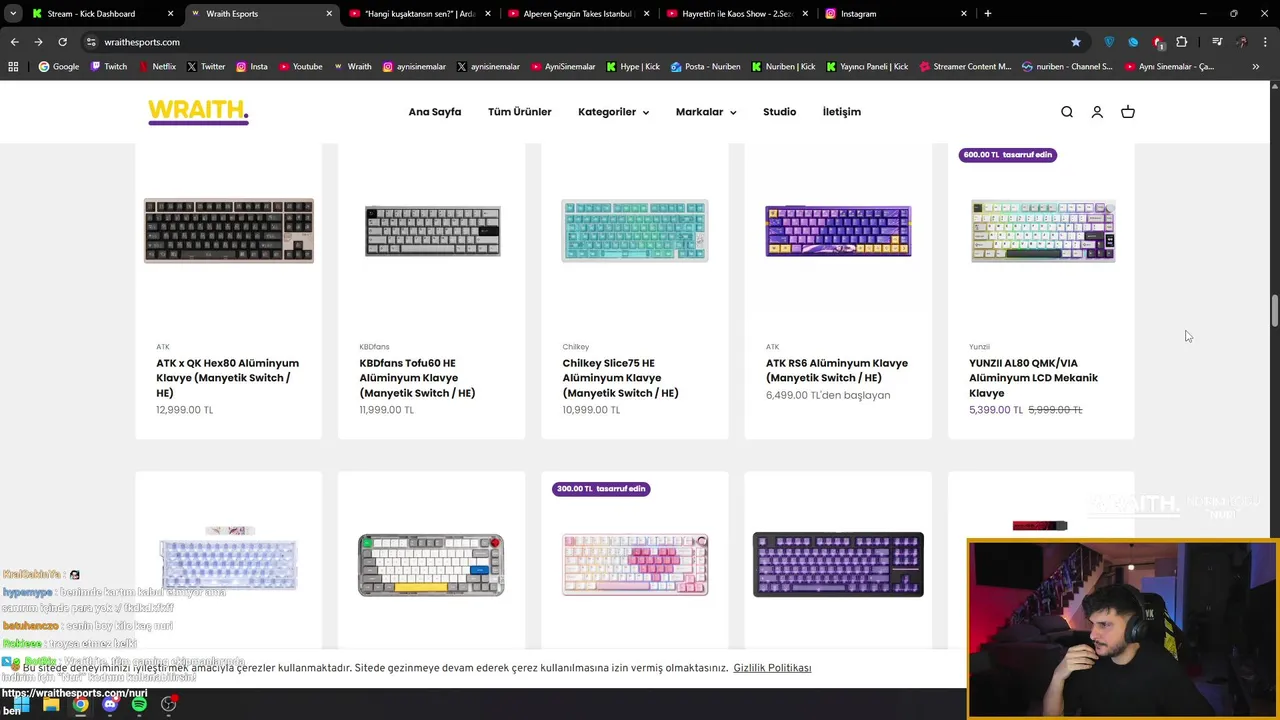Expand the Kategoriler dropdown menu
The width and height of the screenshot is (1280, 720).
click(613, 112)
